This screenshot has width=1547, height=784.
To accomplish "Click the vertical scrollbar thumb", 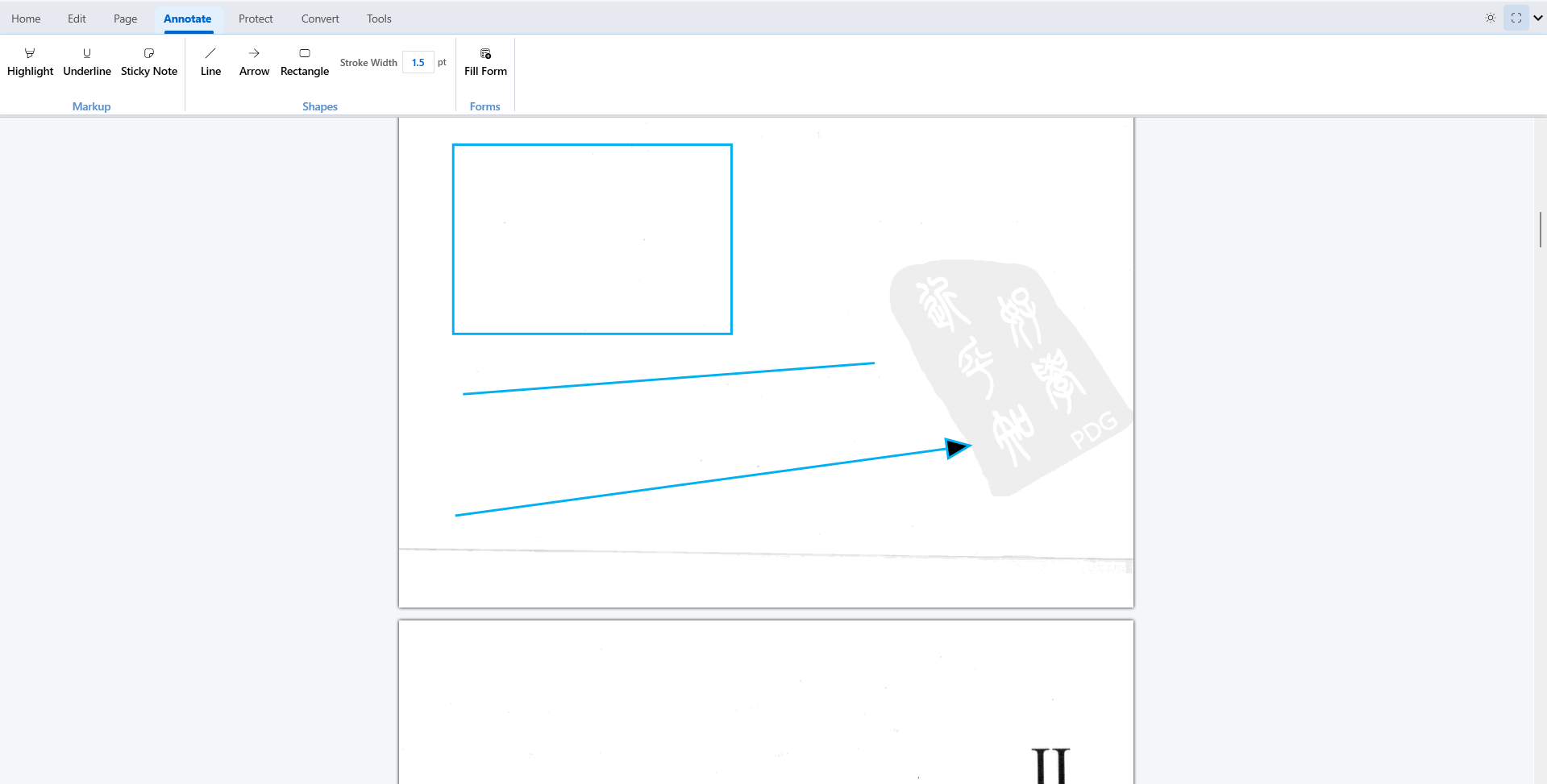I will pyautogui.click(x=1541, y=230).
